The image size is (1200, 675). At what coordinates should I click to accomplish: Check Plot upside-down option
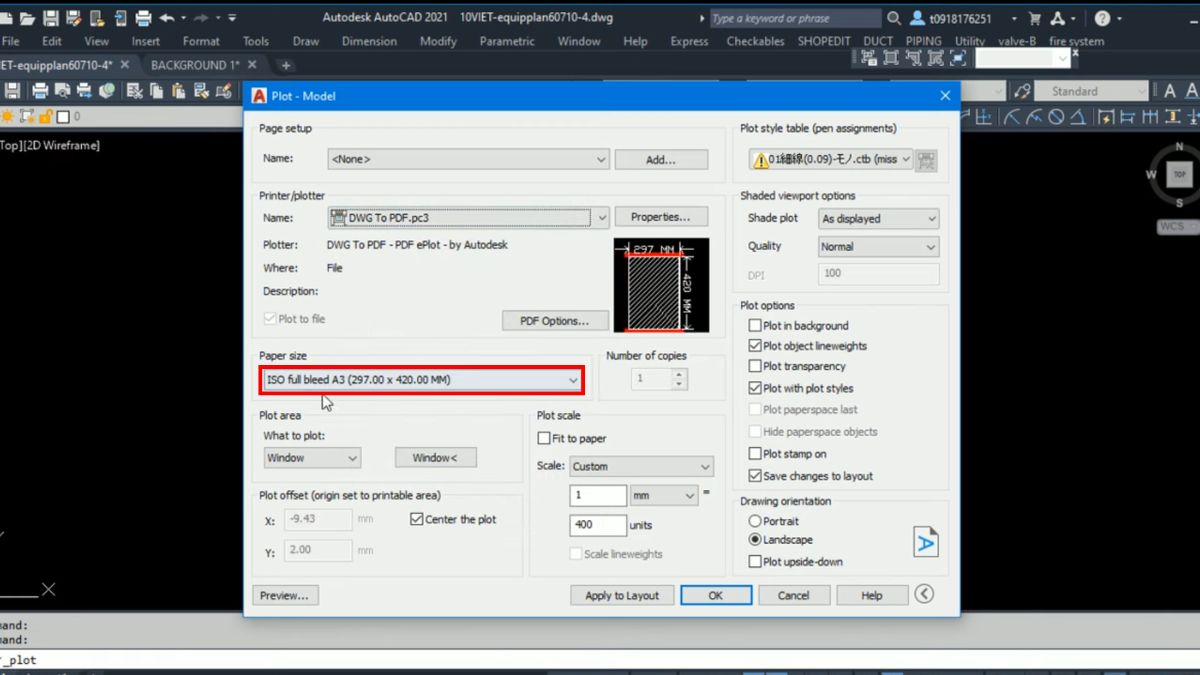point(755,562)
